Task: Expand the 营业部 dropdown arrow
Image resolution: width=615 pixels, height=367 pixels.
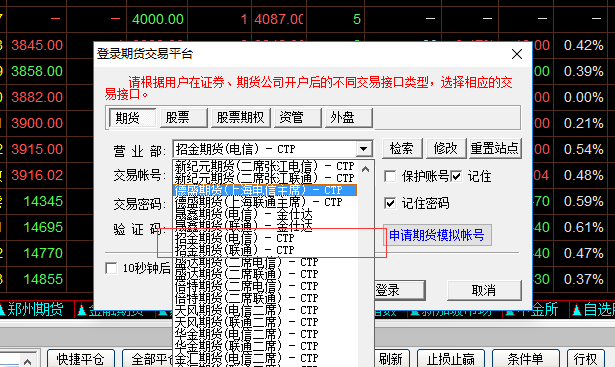Action: click(364, 149)
